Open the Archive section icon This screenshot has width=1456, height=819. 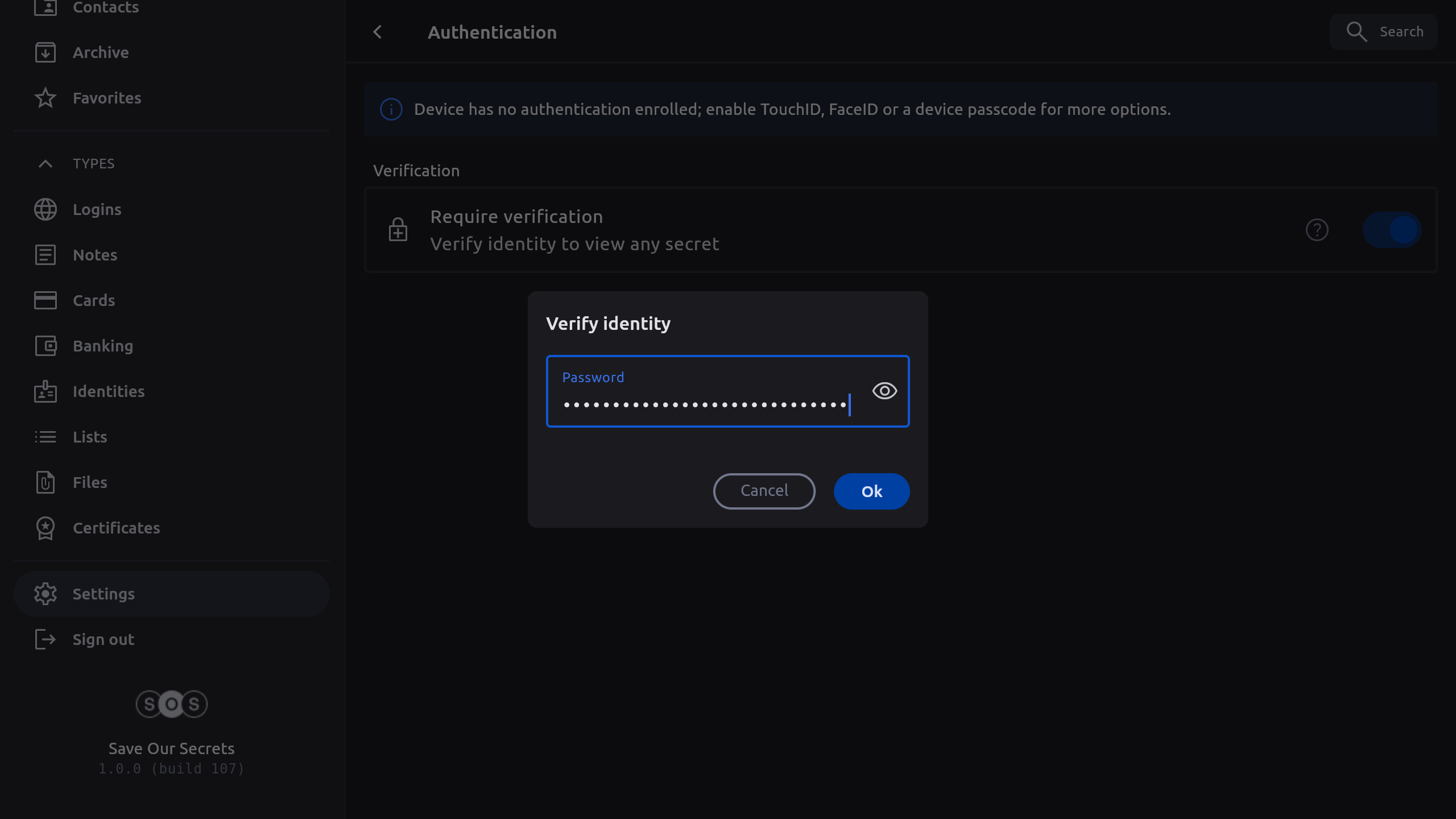pos(45,52)
